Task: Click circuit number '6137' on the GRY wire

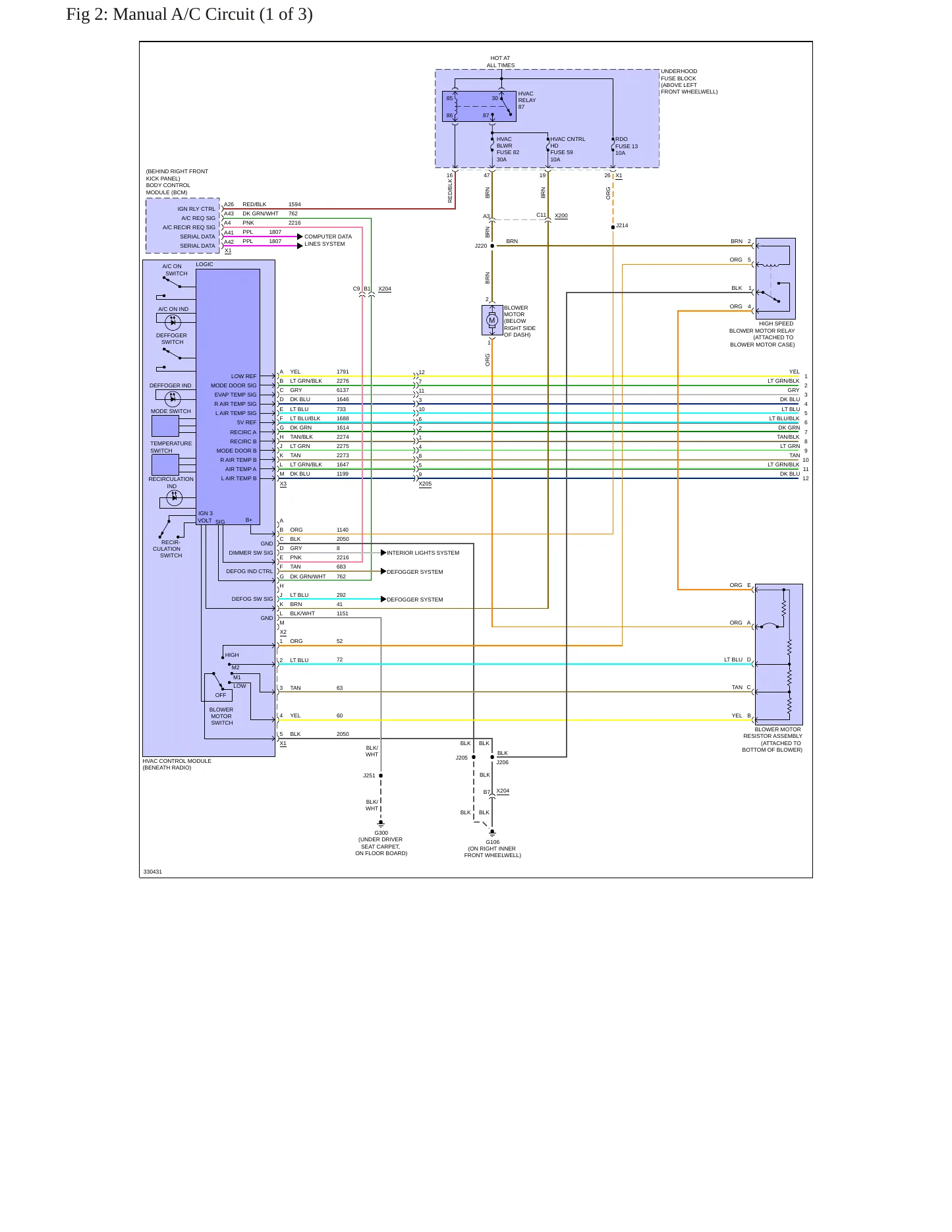Action: pyautogui.click(x=343, y=390)
